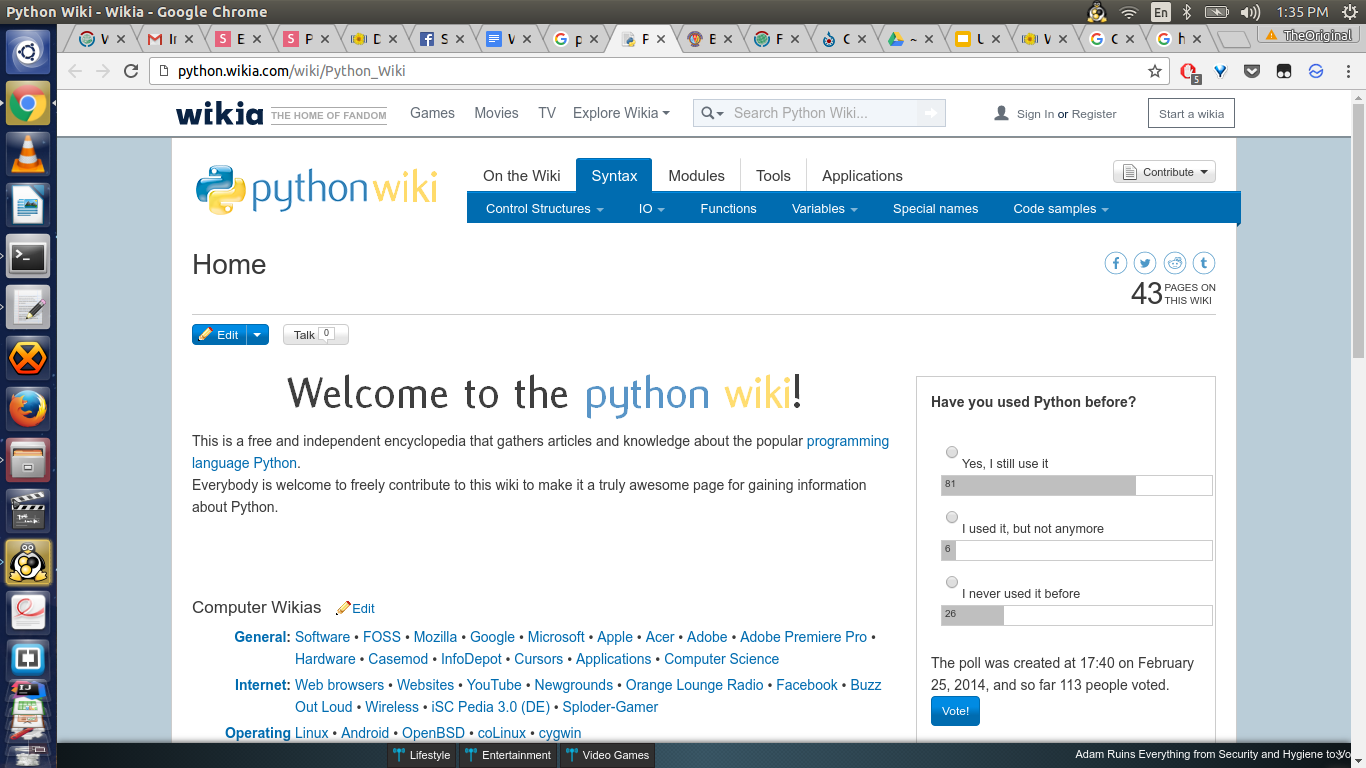Share the page on Tumblr
The width and height of the screenshot is (1366, 768).
1204,263
